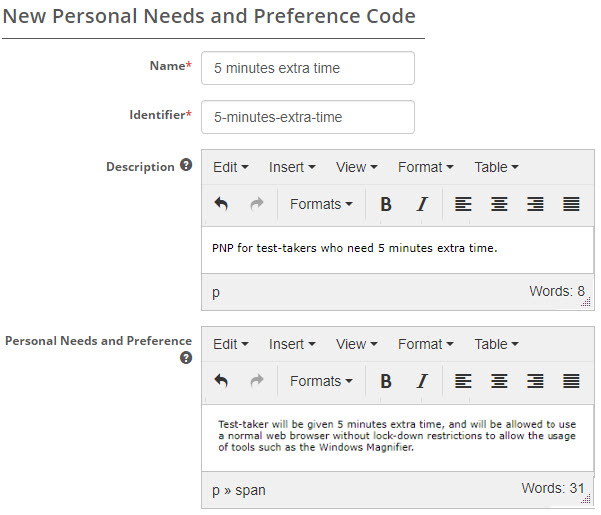Click the Identifier input field
The image size is (601, 515).
pos(307,117)
